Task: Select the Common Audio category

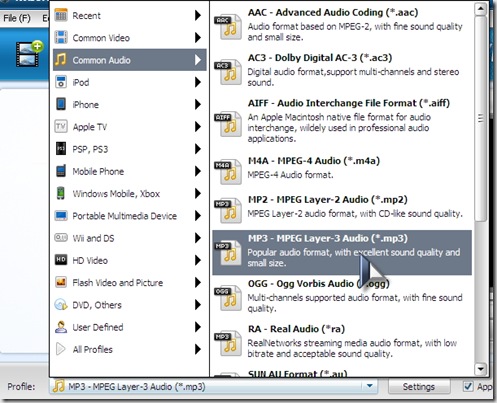Action: [130, 60]
